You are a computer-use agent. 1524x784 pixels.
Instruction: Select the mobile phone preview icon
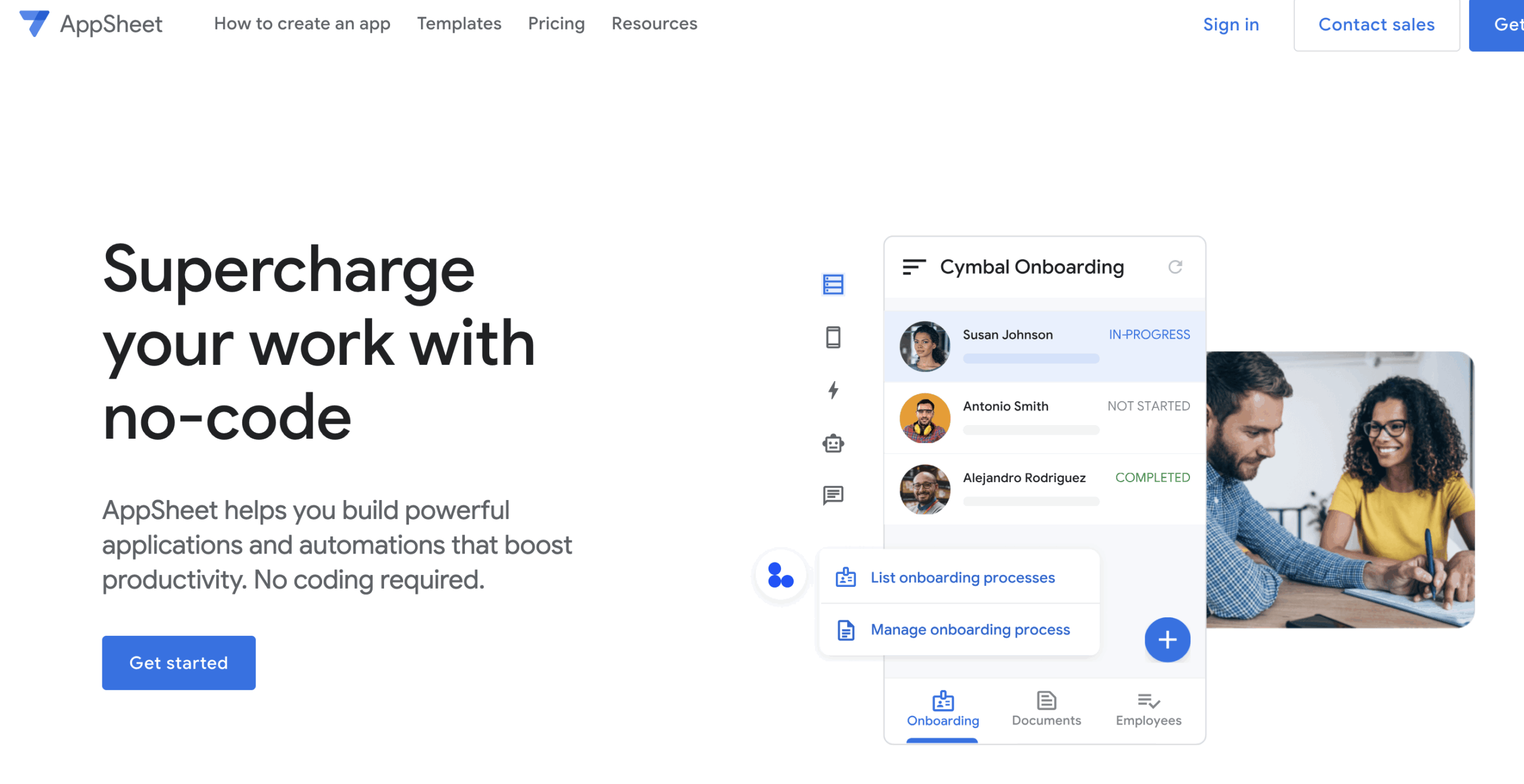(833, 338)
